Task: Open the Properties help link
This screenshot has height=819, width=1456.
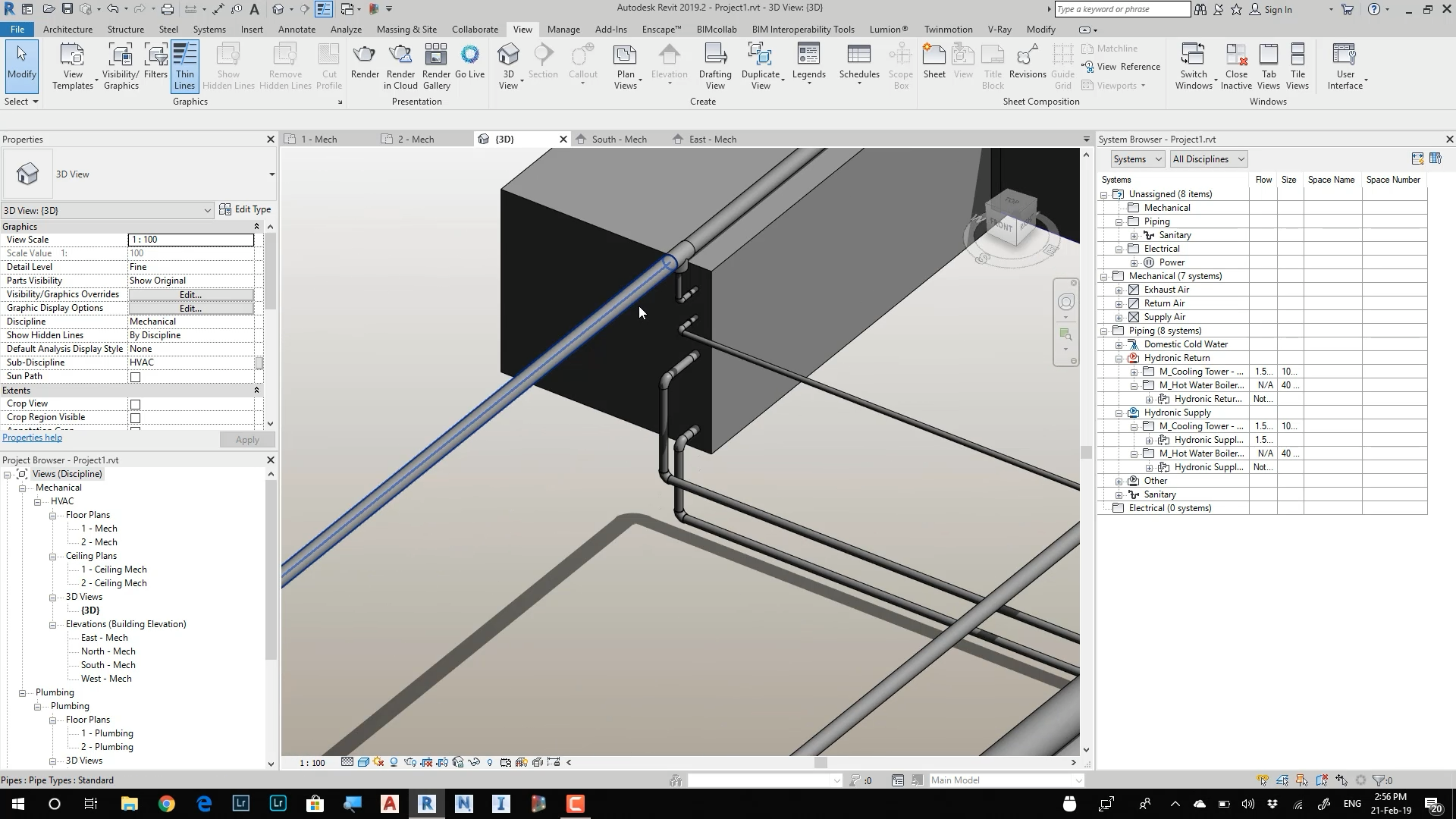Action: [33, 438]
